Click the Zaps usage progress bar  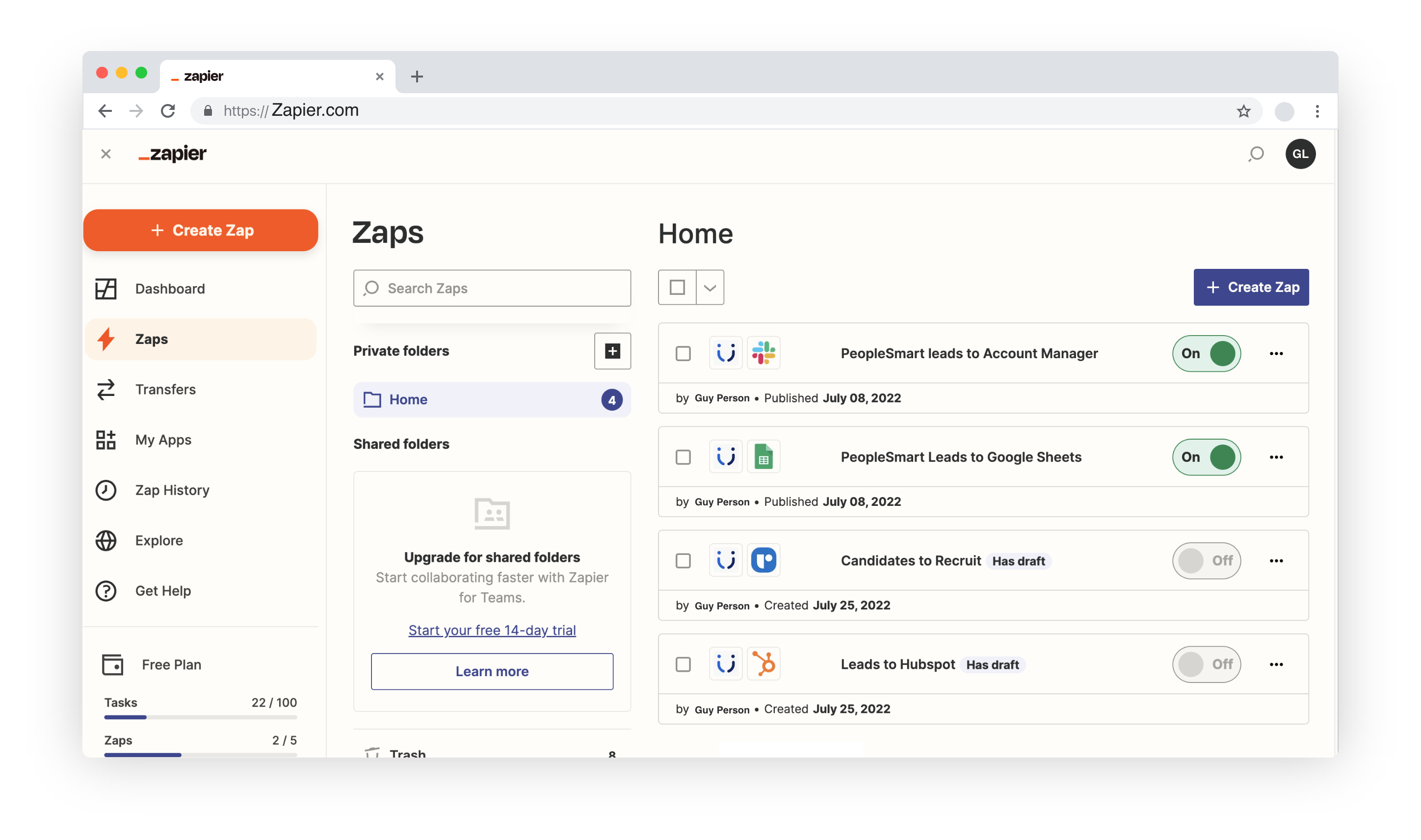tap(200, 755)
